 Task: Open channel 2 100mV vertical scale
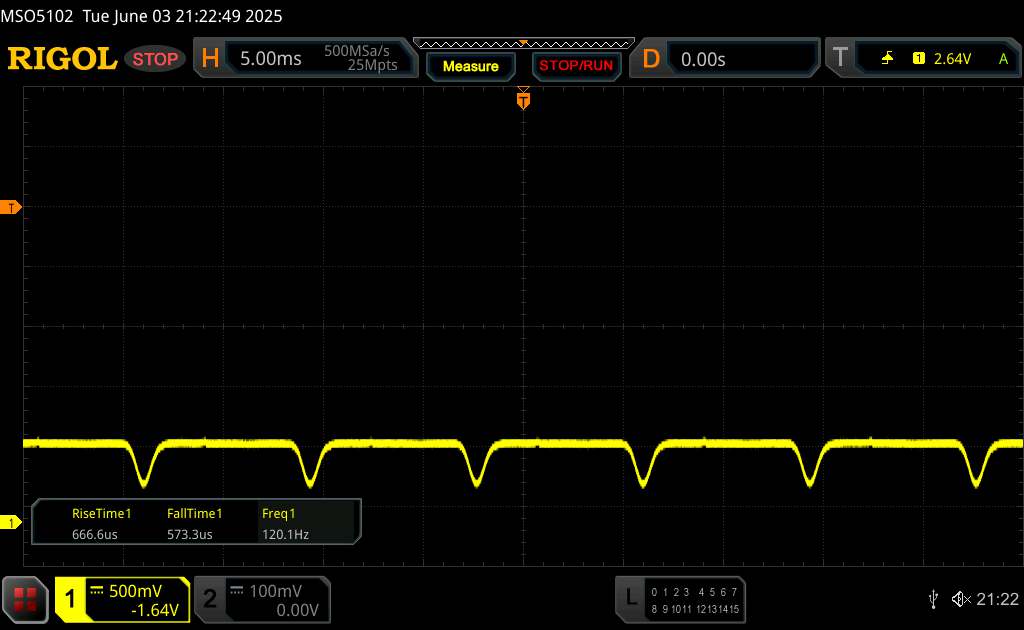point(275,591)
